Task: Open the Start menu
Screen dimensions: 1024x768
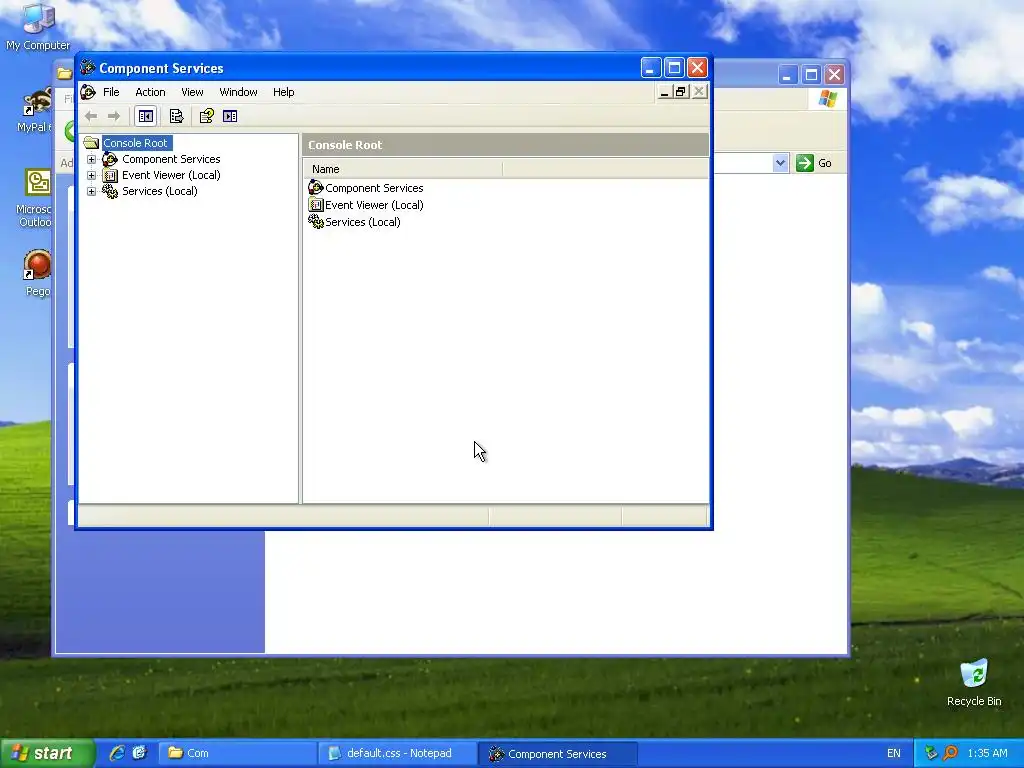Action: click(x=46, y=753)
